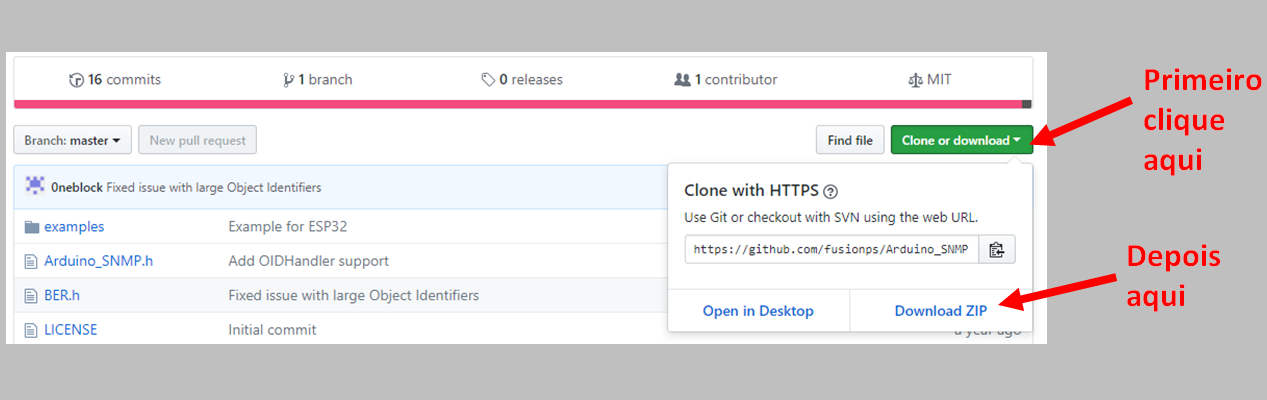
Task: Click the 0neblock user avatar icon
Action: coord(35,186)
